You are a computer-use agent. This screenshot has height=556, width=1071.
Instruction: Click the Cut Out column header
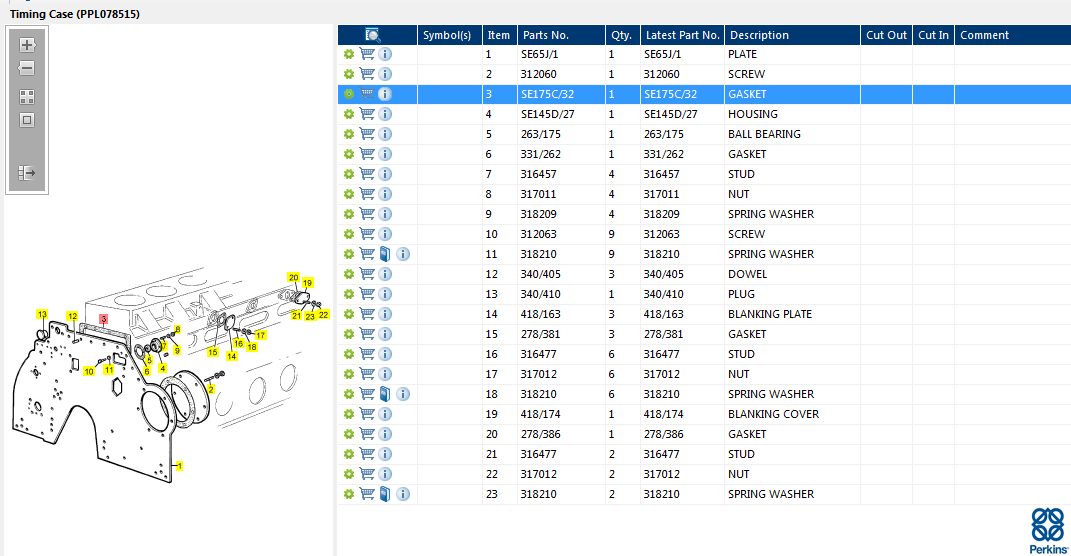887,35
